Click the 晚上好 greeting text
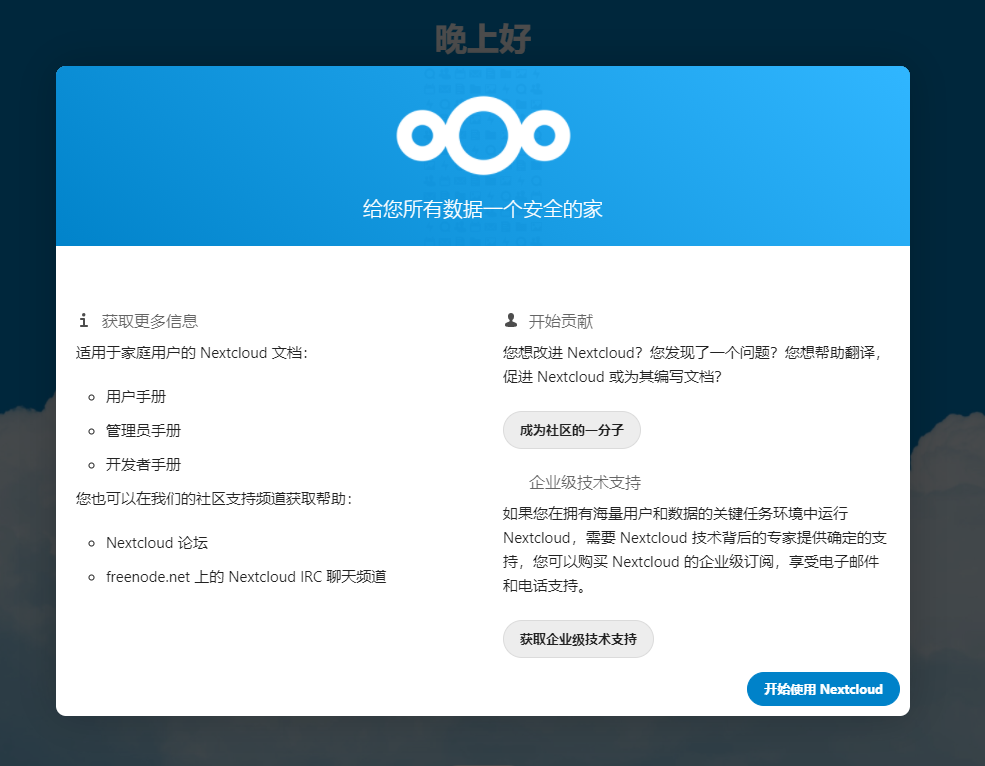985x766 pixels. point(482,39)
